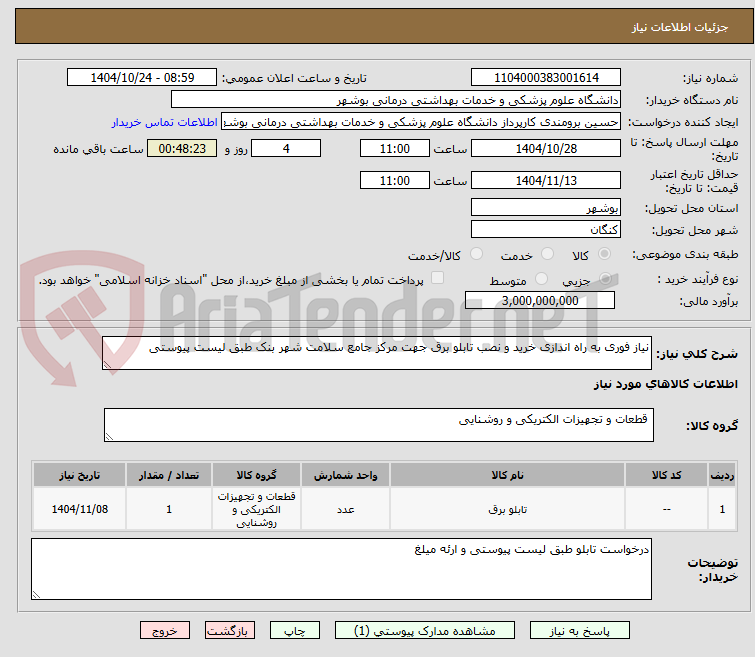Click the response deadline date 1404/10/28
Image resolution: width=755 pixels, height=657 pixels.
546,148
